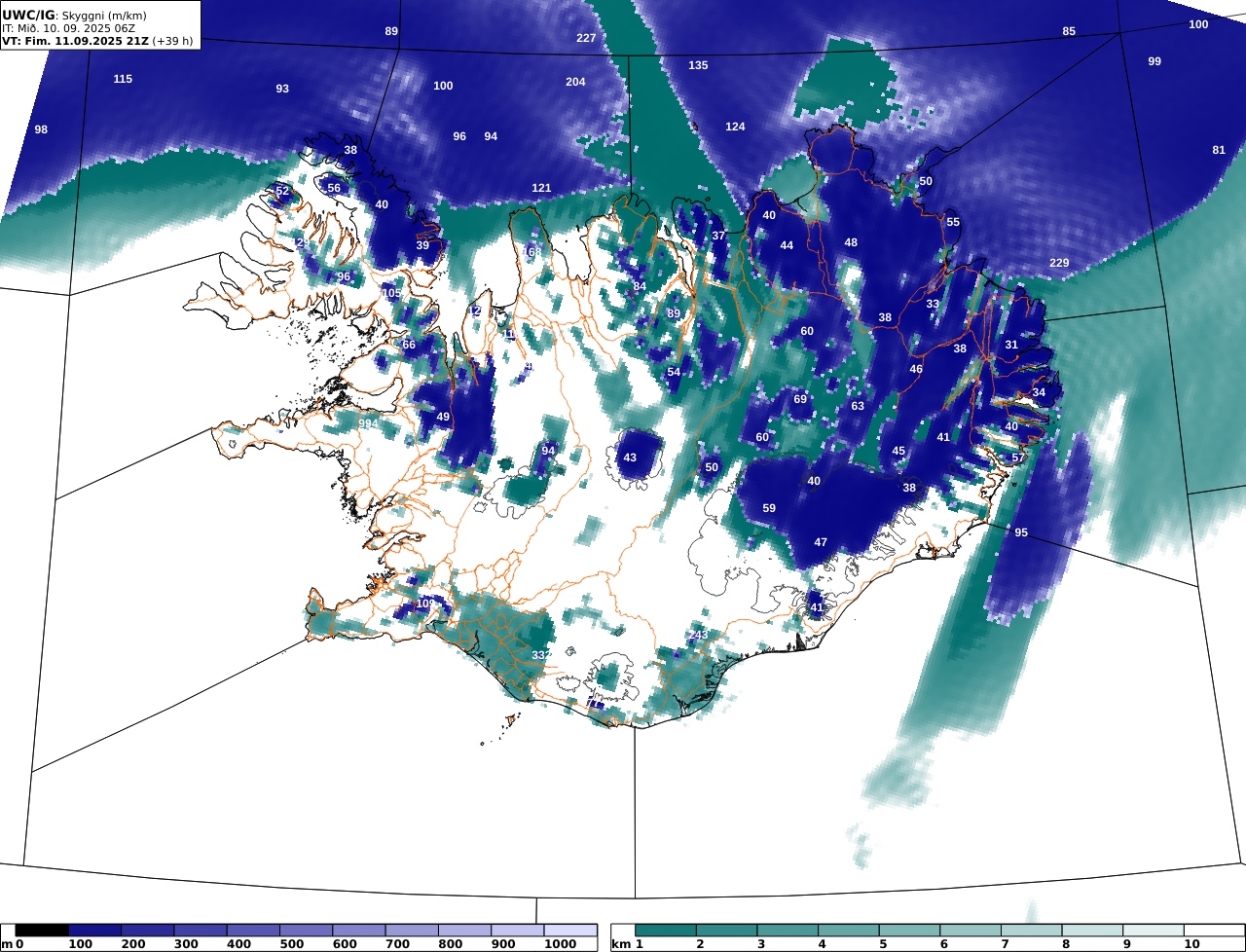Click the '10' label on the km scale
1246x952 pixels.
coord(1191,944)
